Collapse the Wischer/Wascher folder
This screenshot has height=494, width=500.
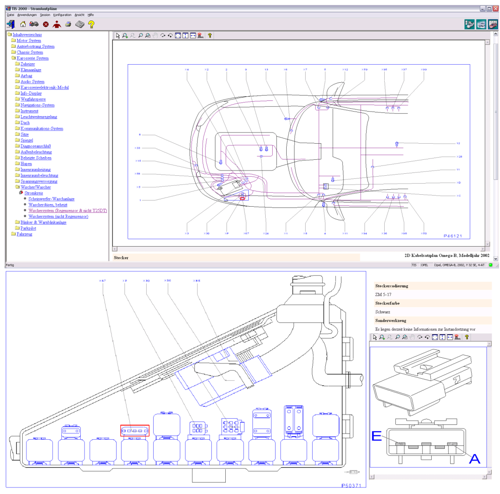(17, 187)
